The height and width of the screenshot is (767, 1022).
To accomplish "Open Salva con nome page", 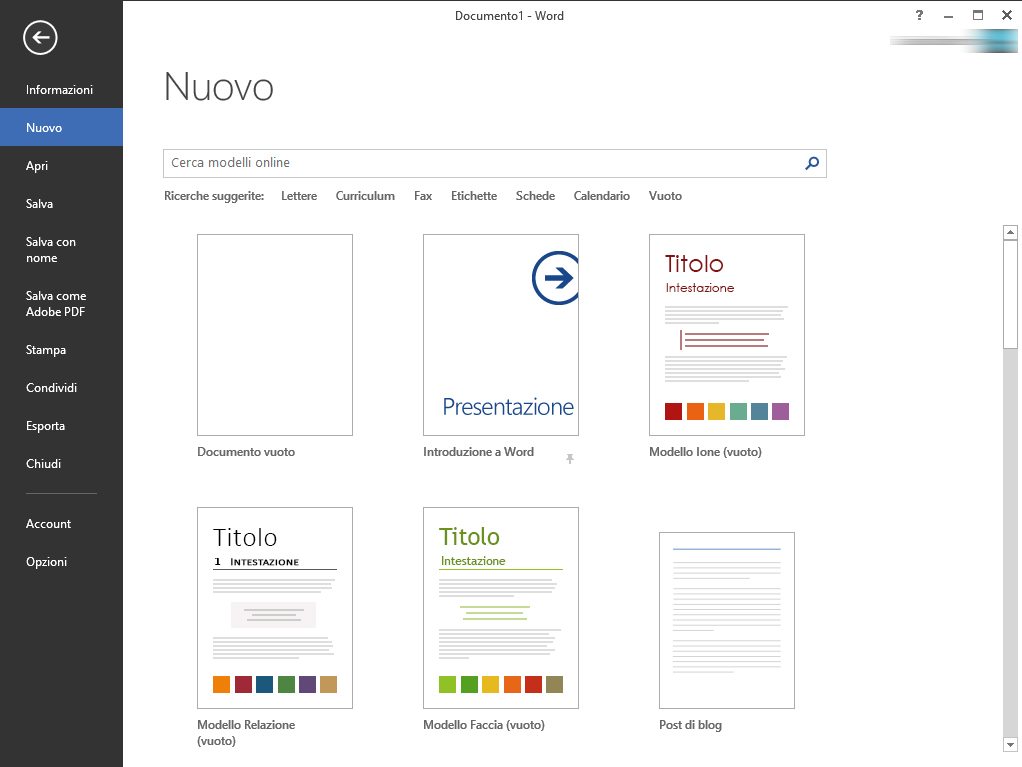I will [51, 250].
